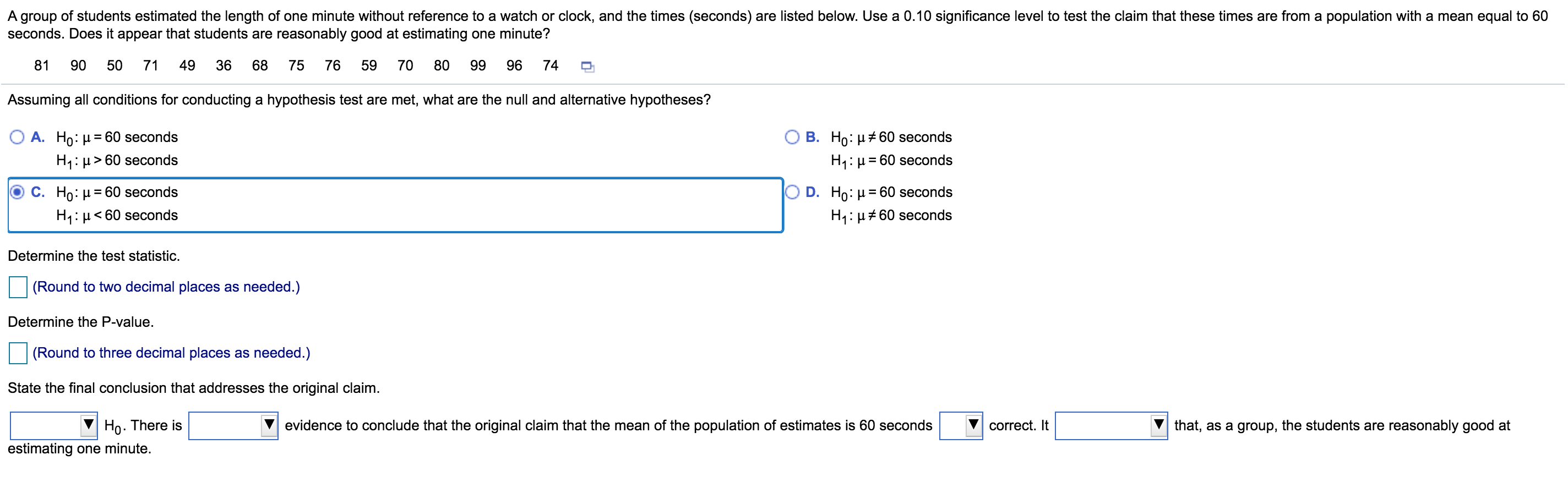Select hypothesis option D
Viewport: 1568px width, 482px height.
pyautogui.click(x=791, y=191)
